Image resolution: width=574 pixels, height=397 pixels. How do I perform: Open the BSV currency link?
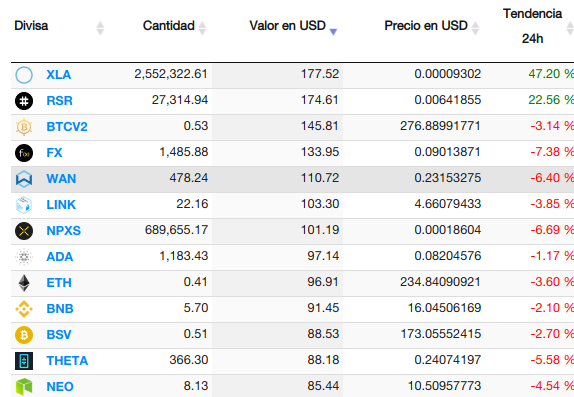59,334
